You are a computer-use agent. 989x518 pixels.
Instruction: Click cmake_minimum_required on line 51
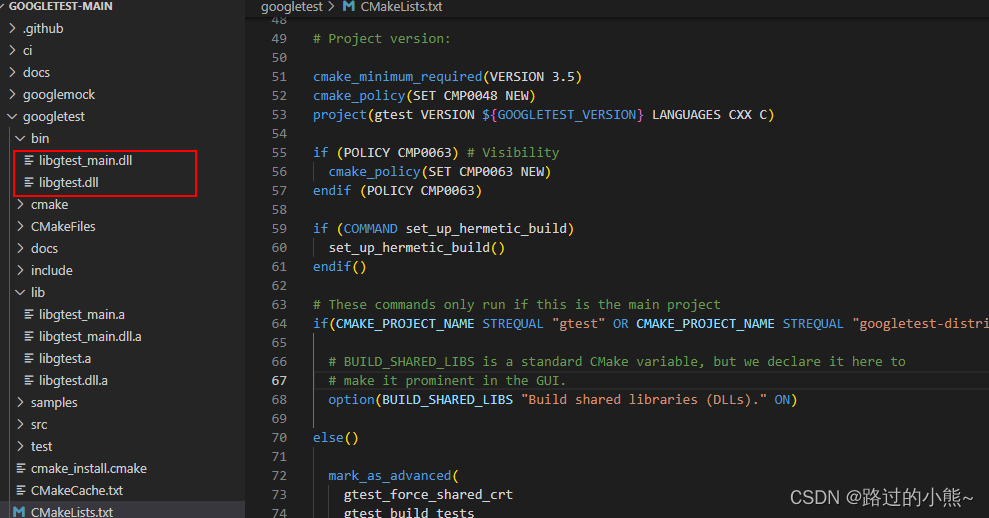(397, 76)
